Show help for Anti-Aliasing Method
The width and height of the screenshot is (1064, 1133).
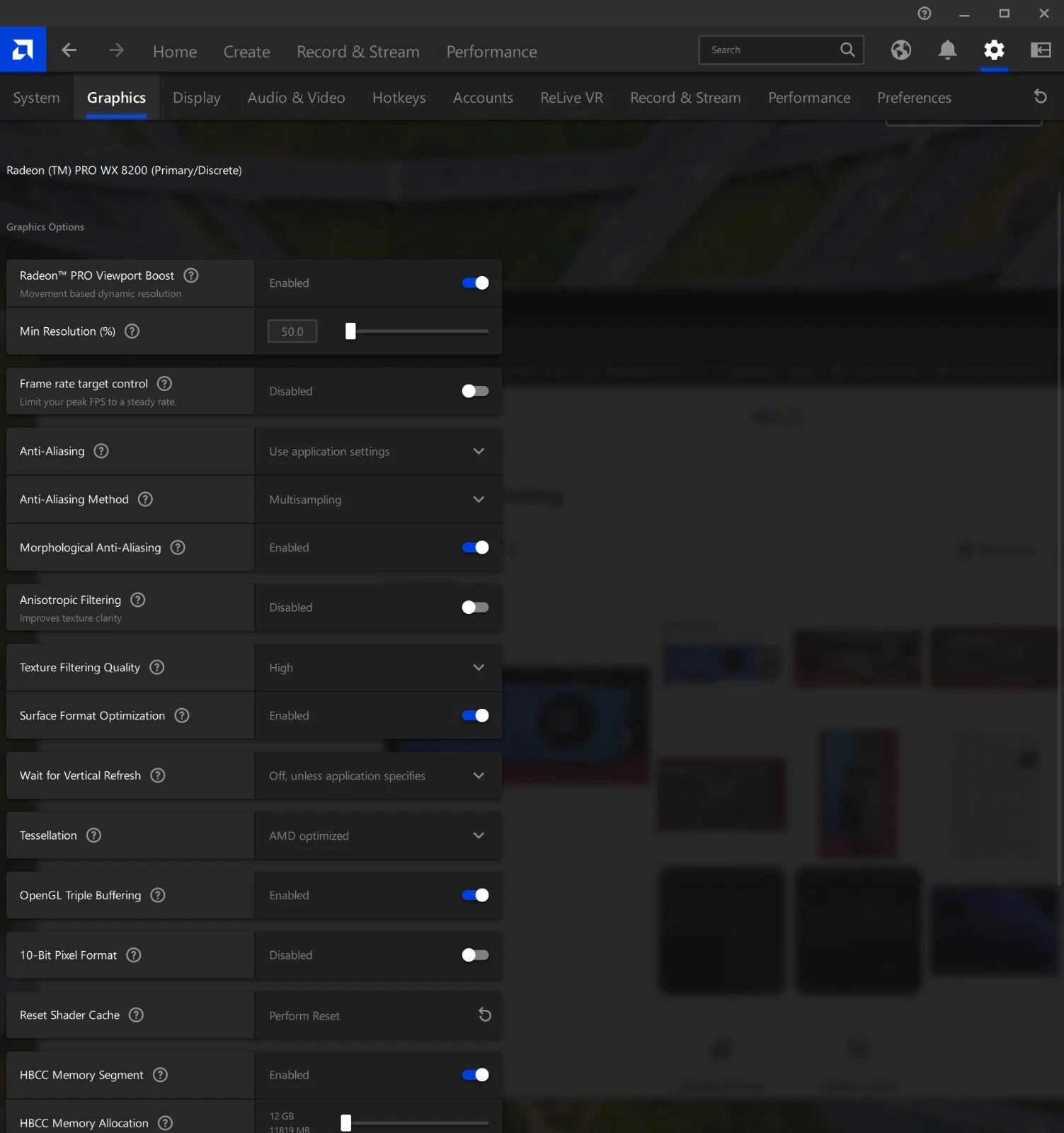point(145,499)
